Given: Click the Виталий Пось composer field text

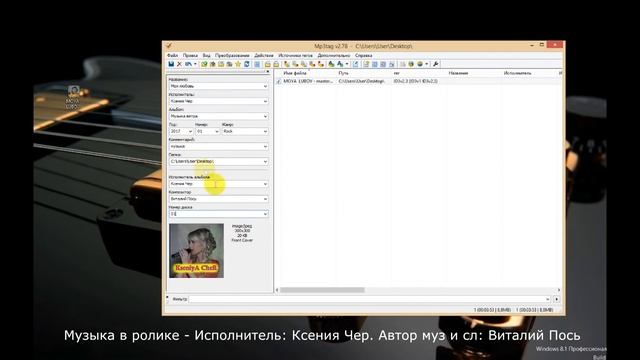Looking at the screenshot, I should 183,199.
